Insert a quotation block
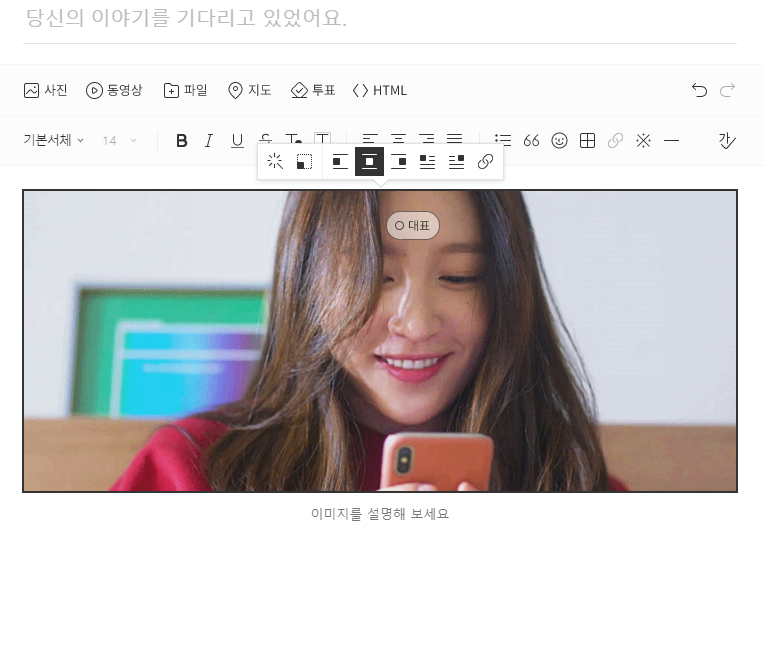The image size is (764, 659). [531, 141]
